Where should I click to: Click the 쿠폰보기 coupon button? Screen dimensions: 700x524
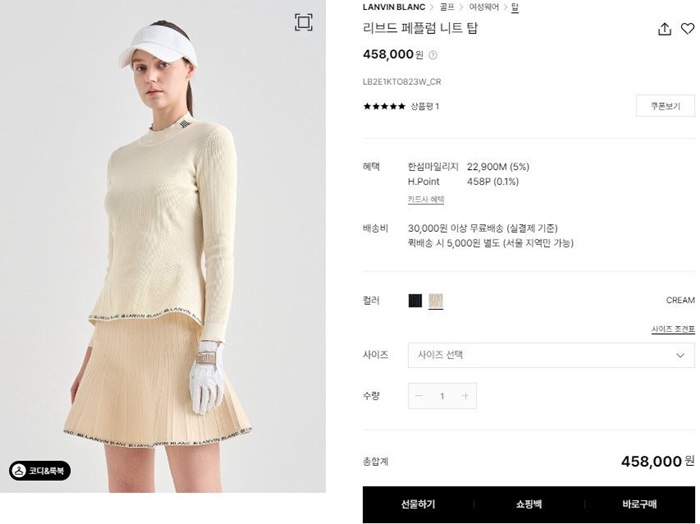665,106
